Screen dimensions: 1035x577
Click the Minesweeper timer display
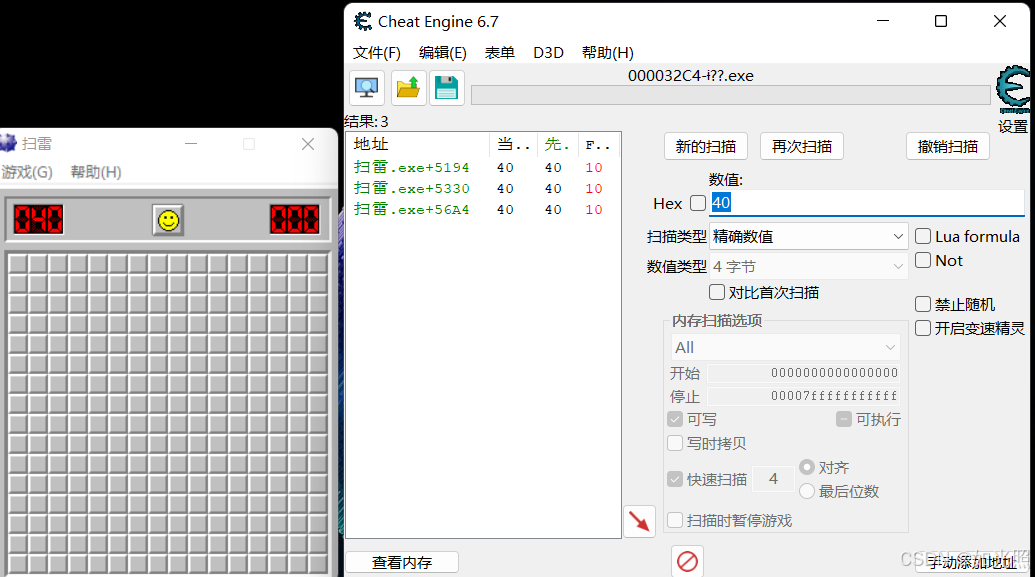pos(294,219)
